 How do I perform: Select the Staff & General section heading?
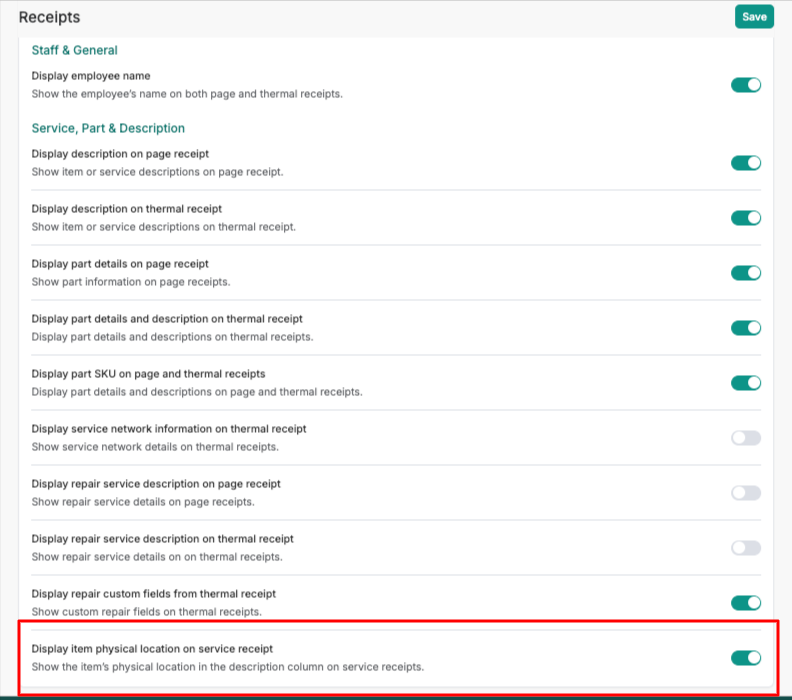[74, 50]
